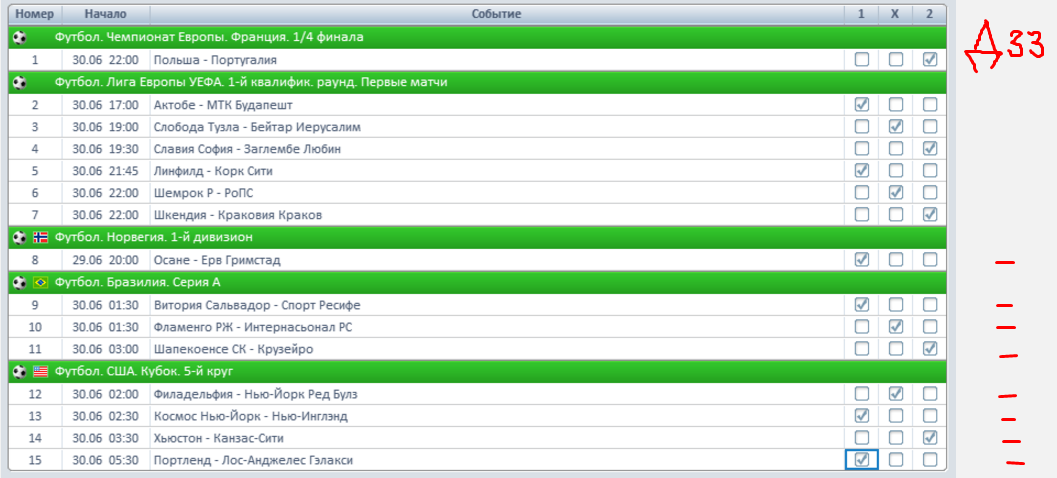Select the Слобода Тузла - Бейтар Иерусалим event
The height and width of the screenshot is (478, 1057).
(257, 127)
